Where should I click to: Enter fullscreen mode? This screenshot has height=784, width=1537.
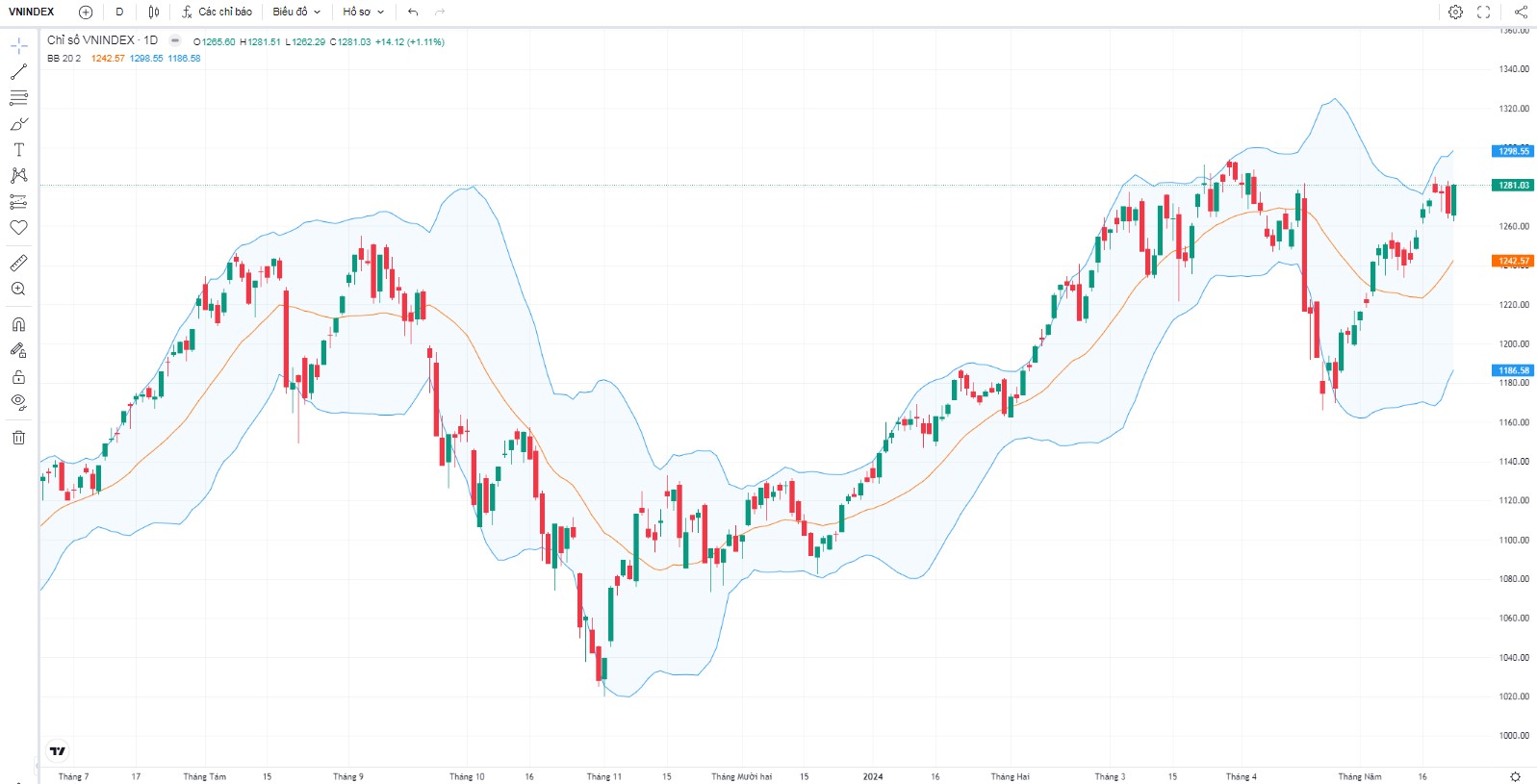point(1483,12)
